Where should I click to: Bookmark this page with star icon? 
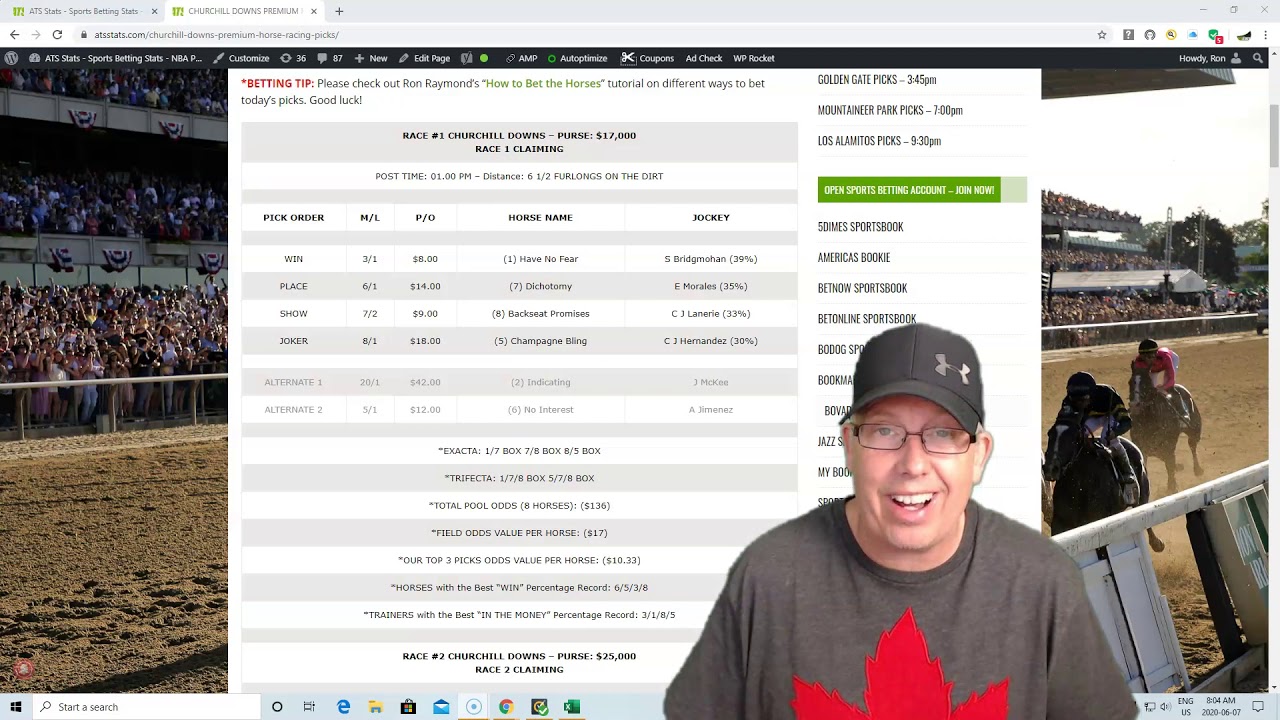pyautogui.click(x=1102, y=34)
